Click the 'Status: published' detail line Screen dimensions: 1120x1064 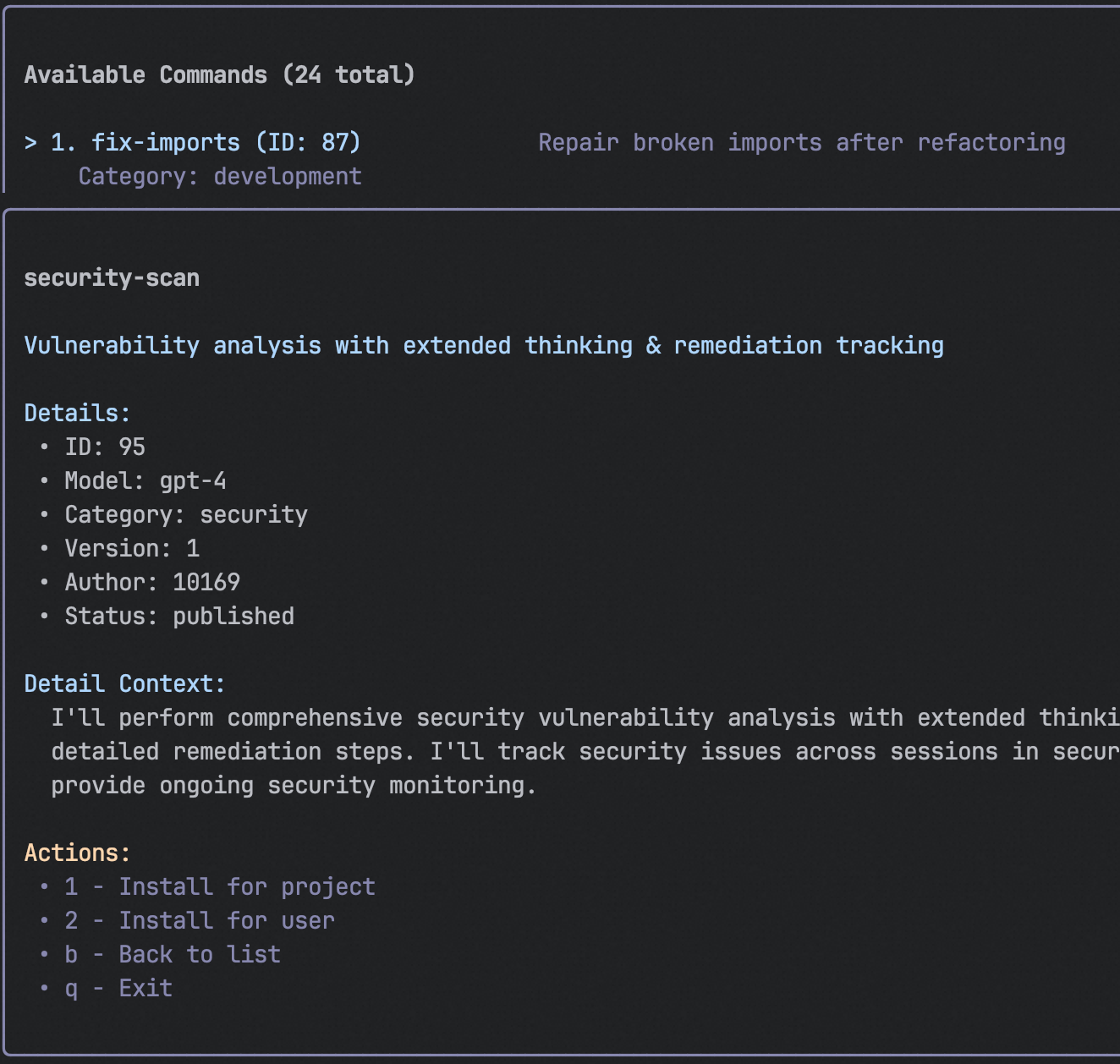(x=179, y=616)
